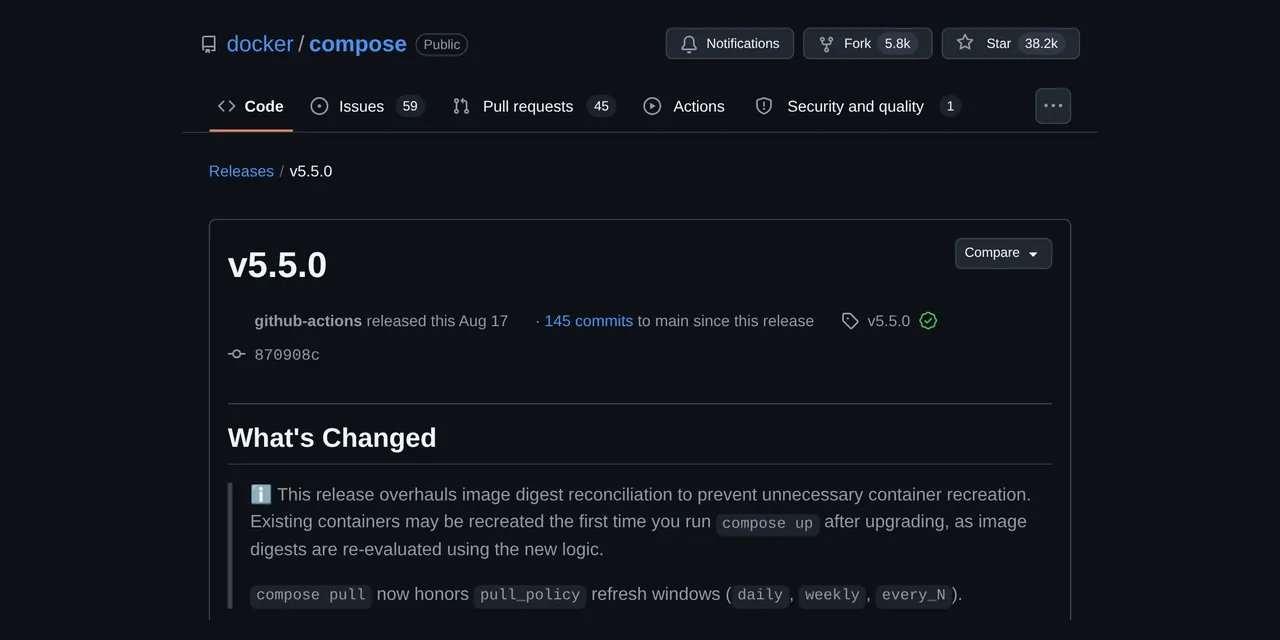Open the docker organization link
1280x640 pixels.
260,44
